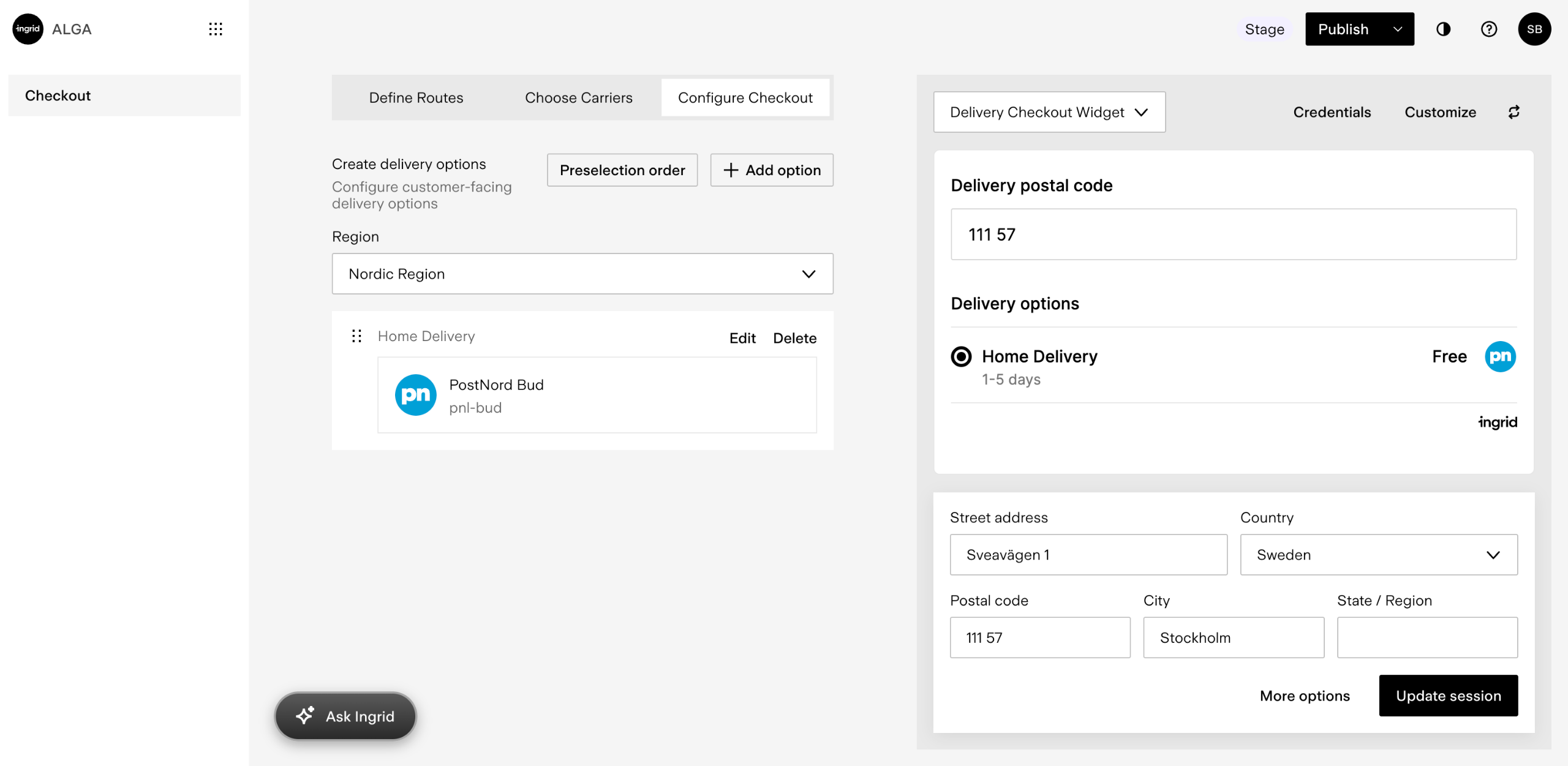1568x766 pixels.
Task: Open the Sweden country dropdown
Action: tap(1379, 555)
